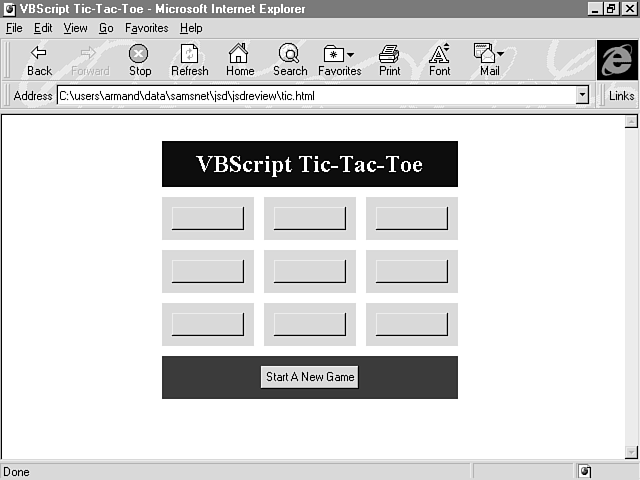Click the top-left tic-tac-toe square

208,218
